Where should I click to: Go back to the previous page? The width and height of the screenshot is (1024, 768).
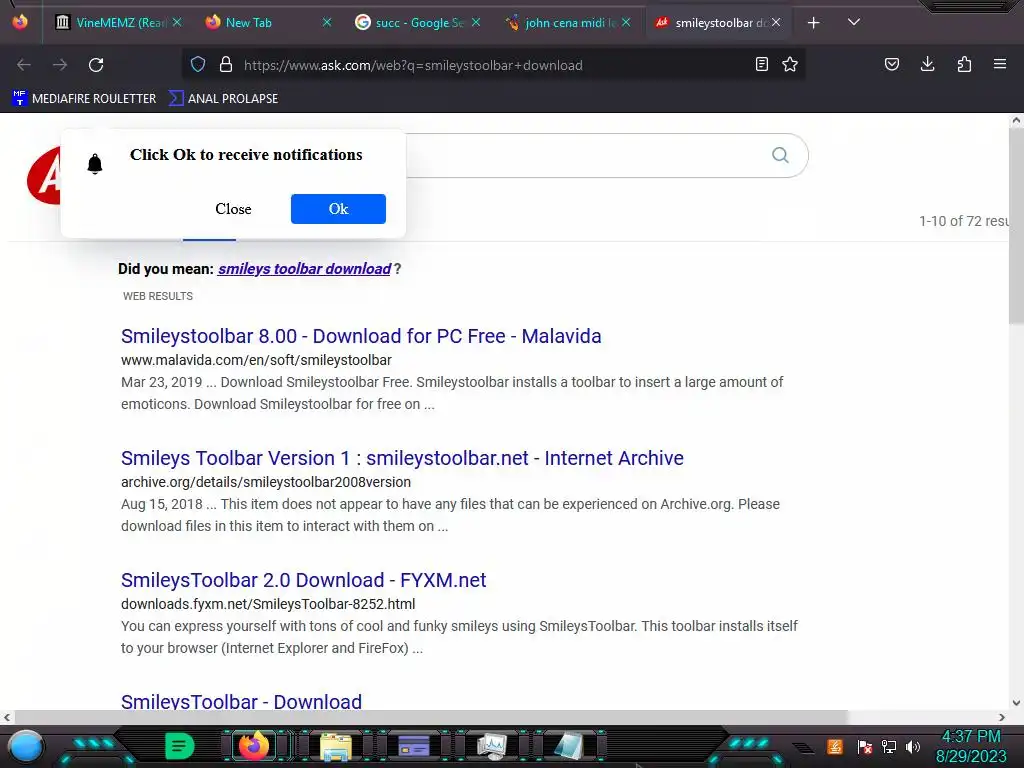tap(24, 65)
